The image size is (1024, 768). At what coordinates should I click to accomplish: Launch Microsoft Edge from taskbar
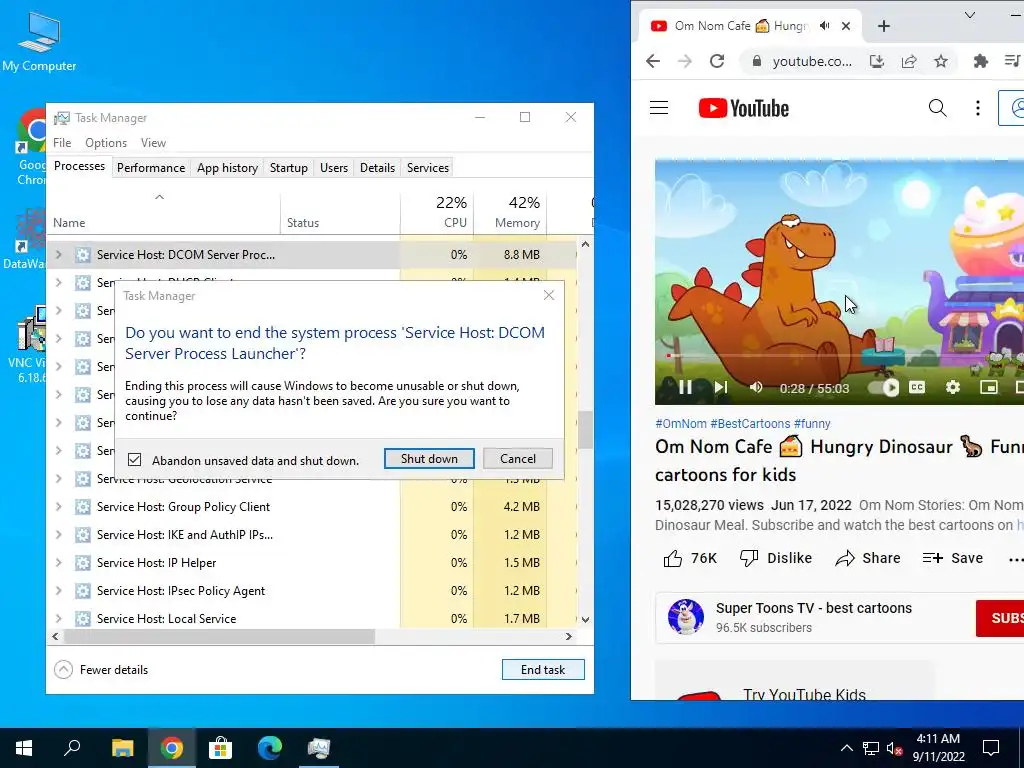click(x=269, y=748)
